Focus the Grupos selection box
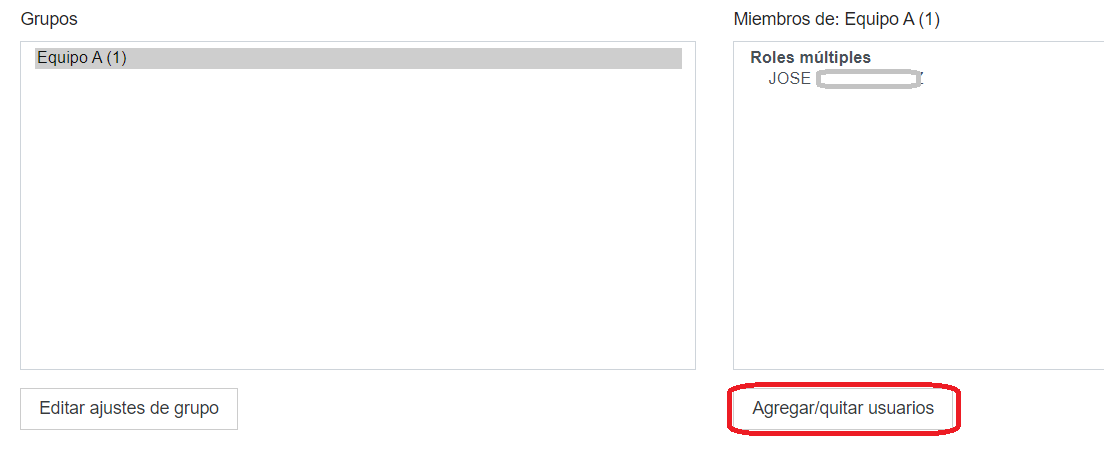This screenshot has width=1104, height=453. click(x=358, y=205)
